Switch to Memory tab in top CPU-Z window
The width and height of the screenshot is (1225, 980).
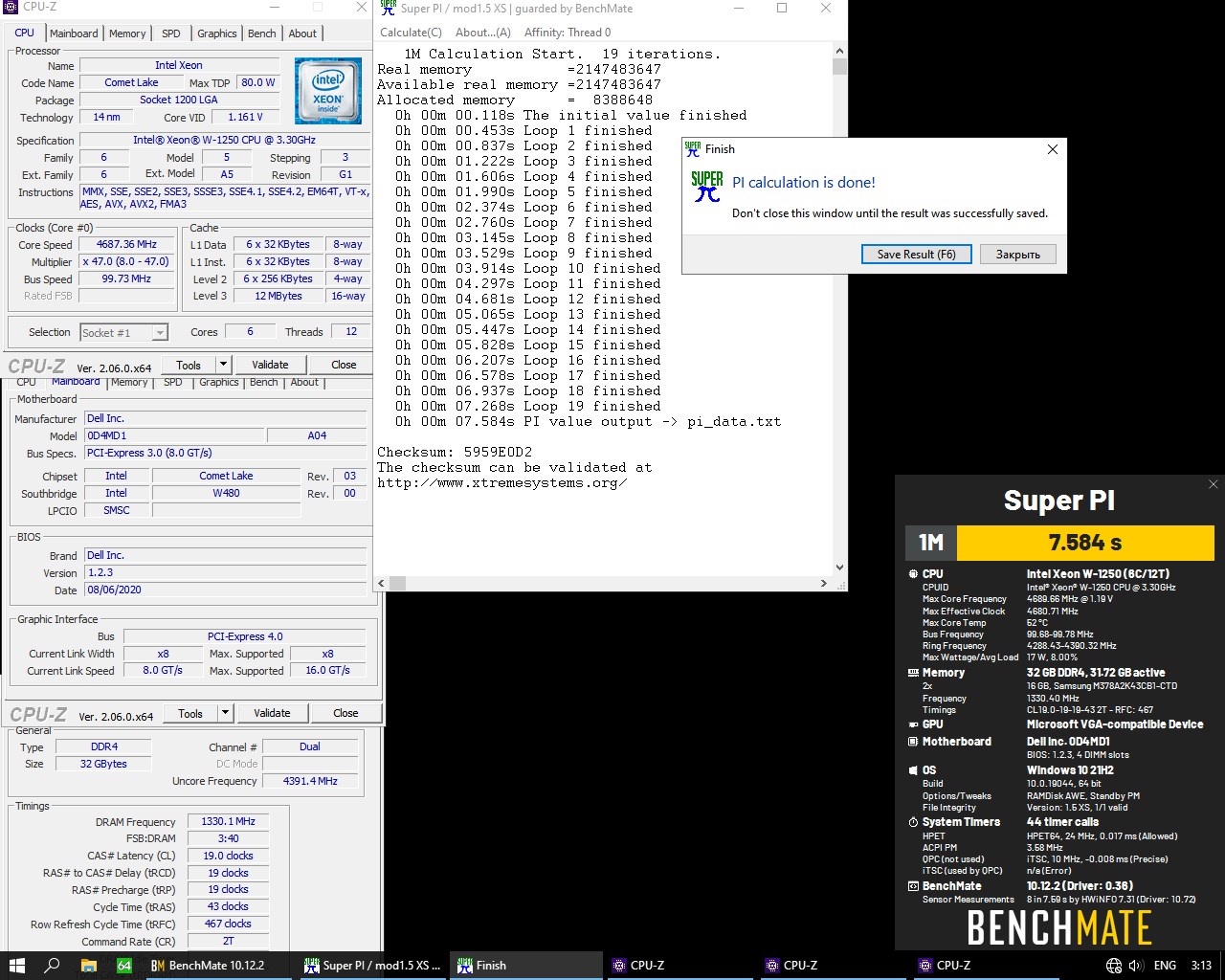(127, 33)
